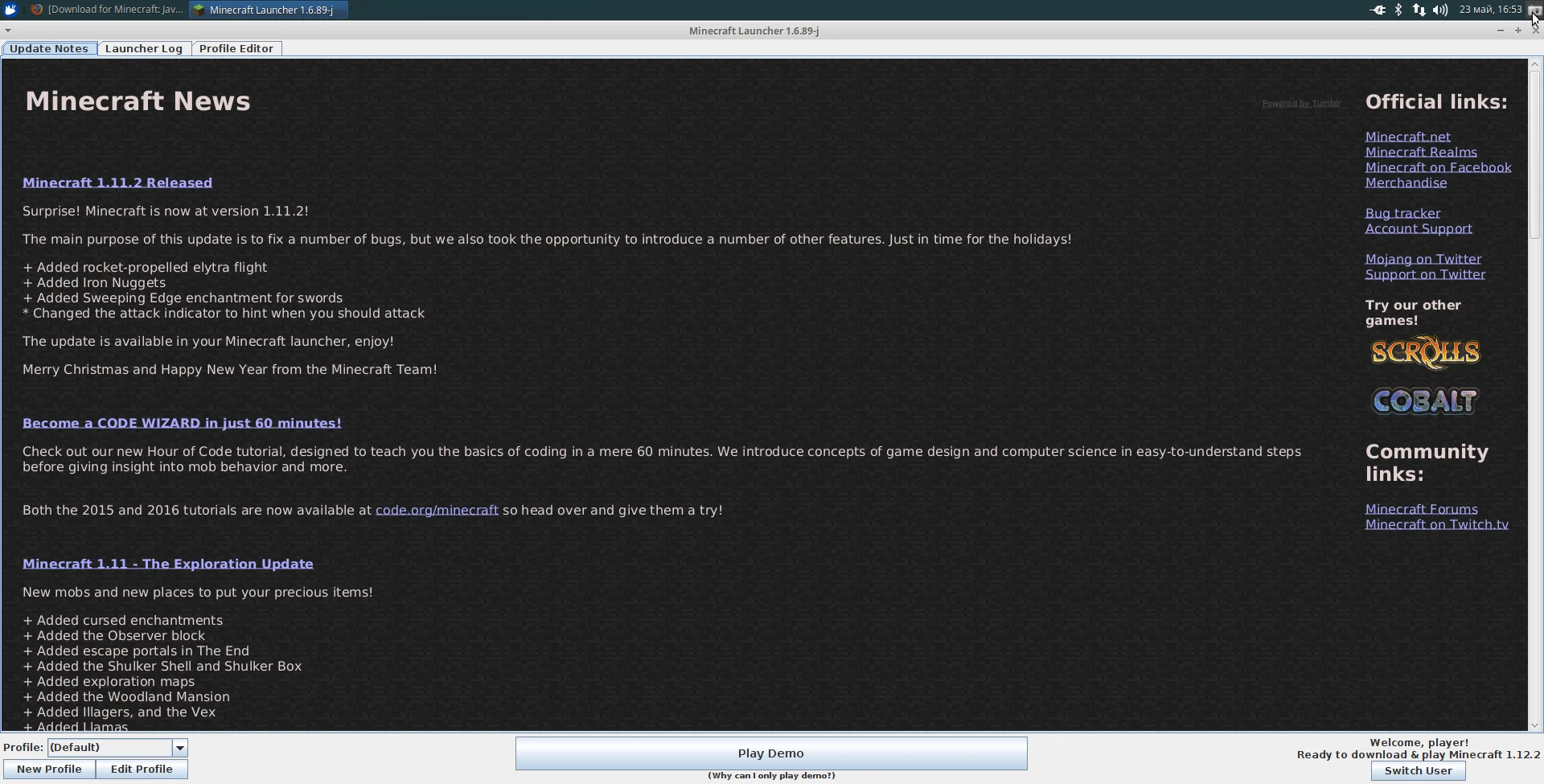This screenshot has height=784, width=1544.
Task: Click the '+ Added the Observer block' line
Action: pyautogui.click(x=114, y=635)
